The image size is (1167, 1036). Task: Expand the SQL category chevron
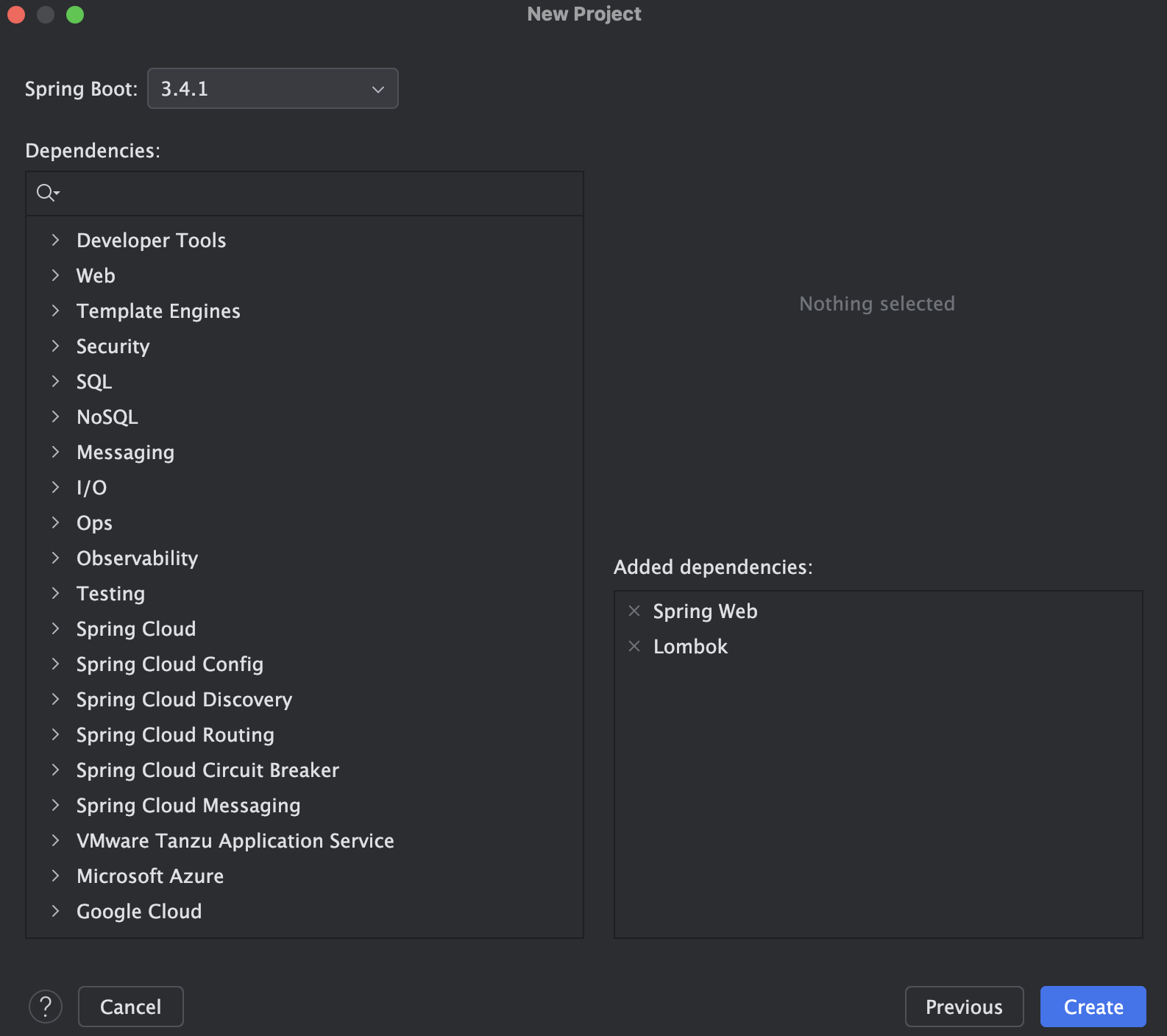click(55, 381)
